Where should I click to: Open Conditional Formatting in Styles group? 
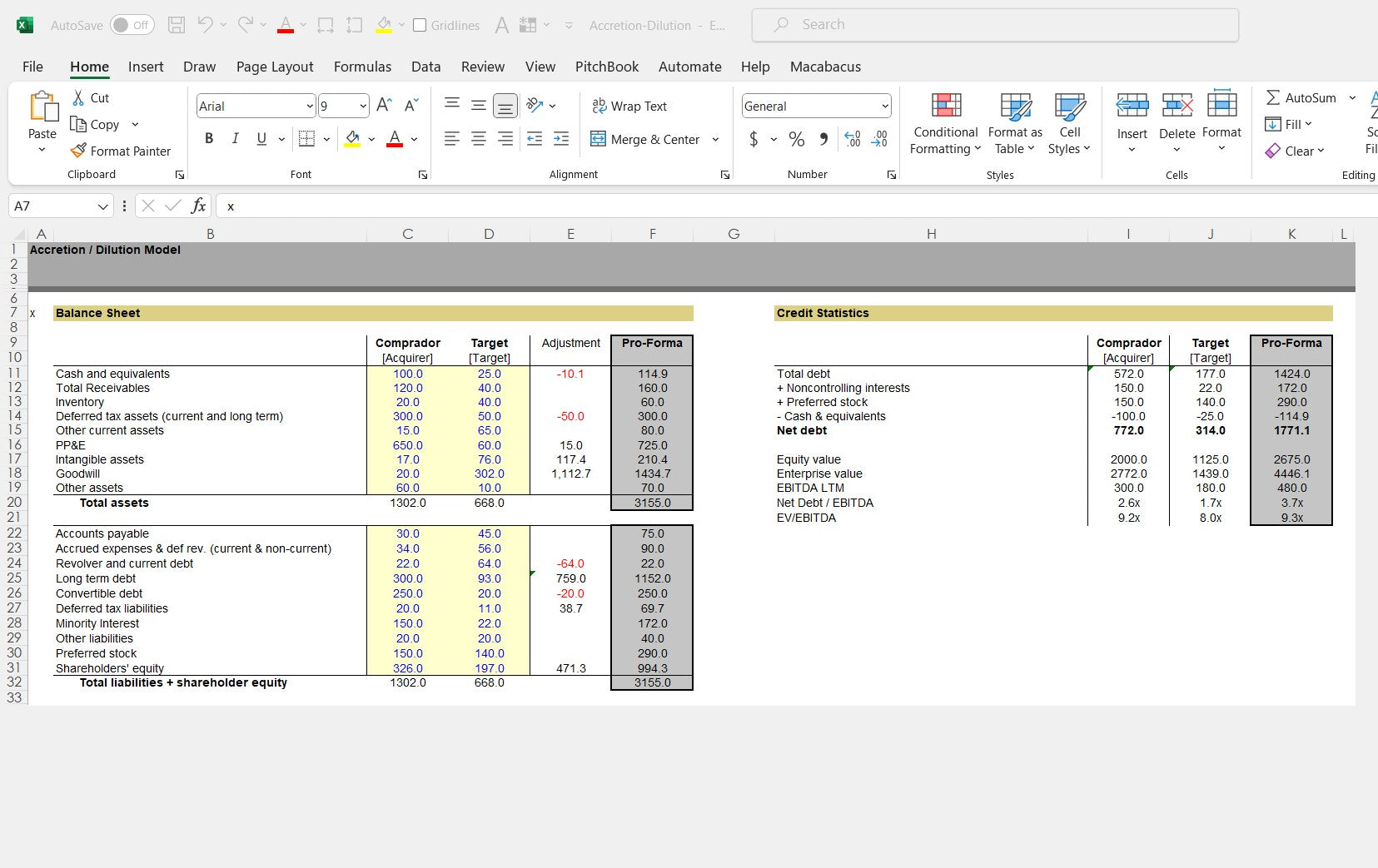coord(945,123)
